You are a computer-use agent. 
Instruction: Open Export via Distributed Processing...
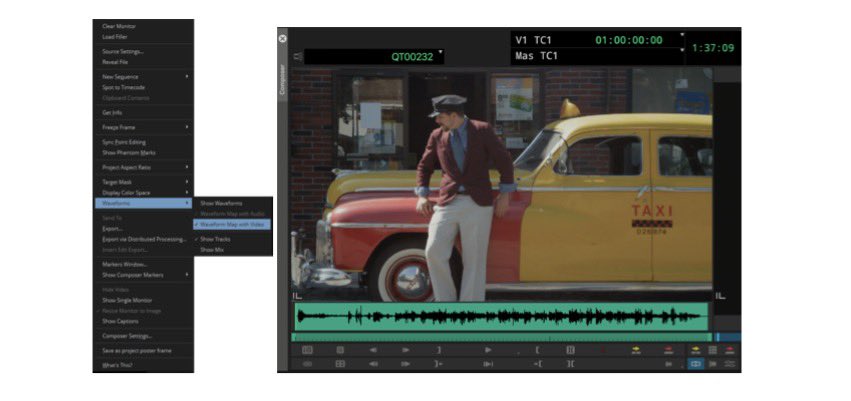143,239
